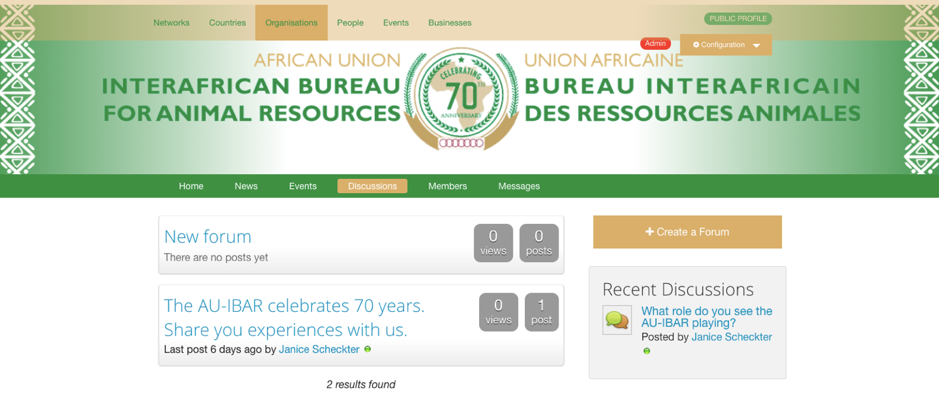Go to Countries in top navigation

[227, 23]
